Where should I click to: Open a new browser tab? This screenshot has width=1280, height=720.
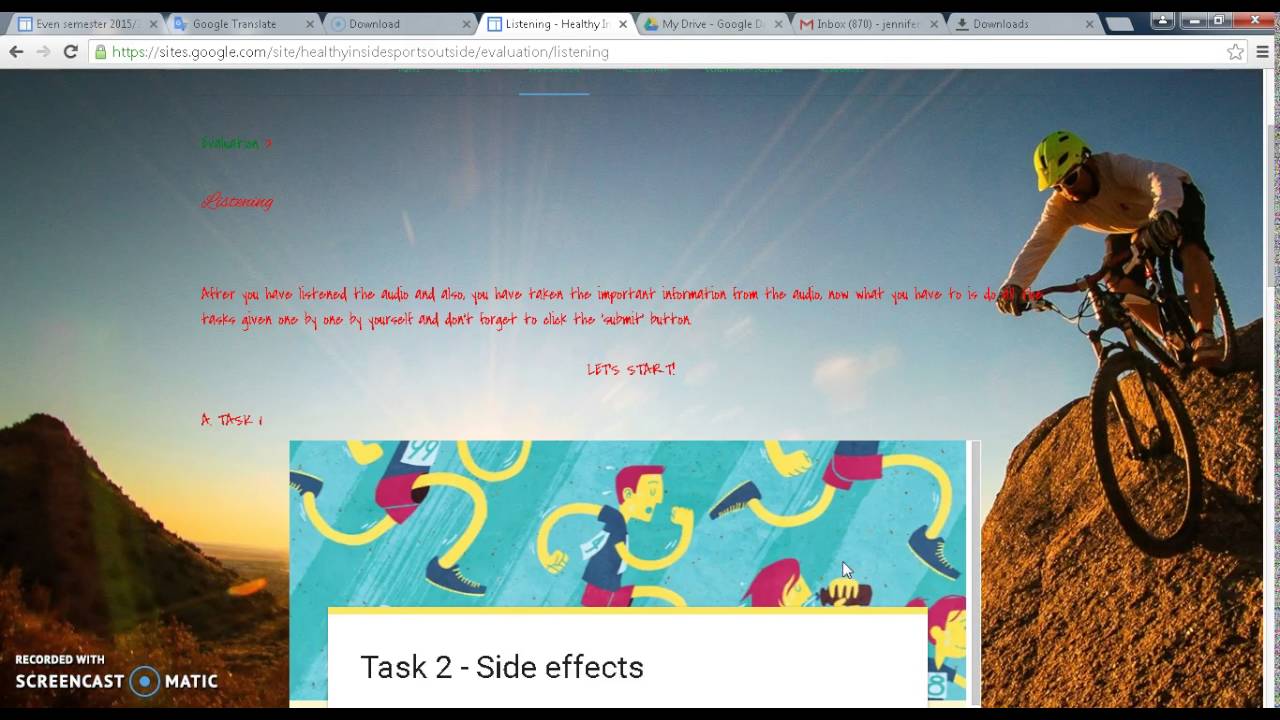click(x=1118, y=24)
